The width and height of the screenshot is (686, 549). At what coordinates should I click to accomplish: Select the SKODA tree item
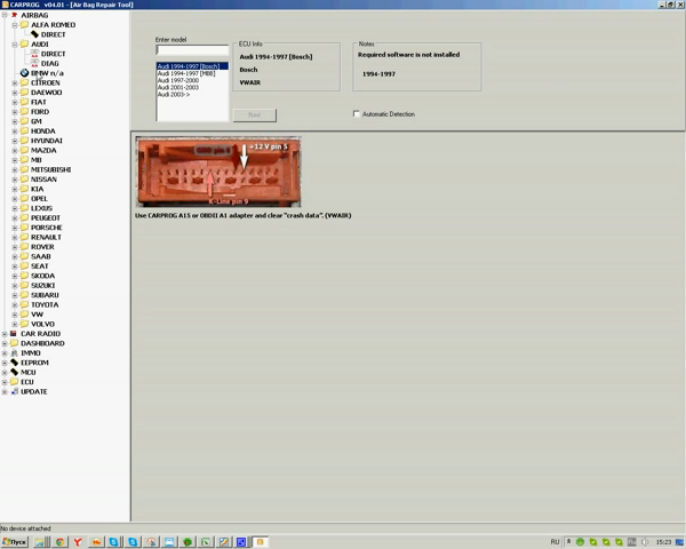[x=43, y=276]
